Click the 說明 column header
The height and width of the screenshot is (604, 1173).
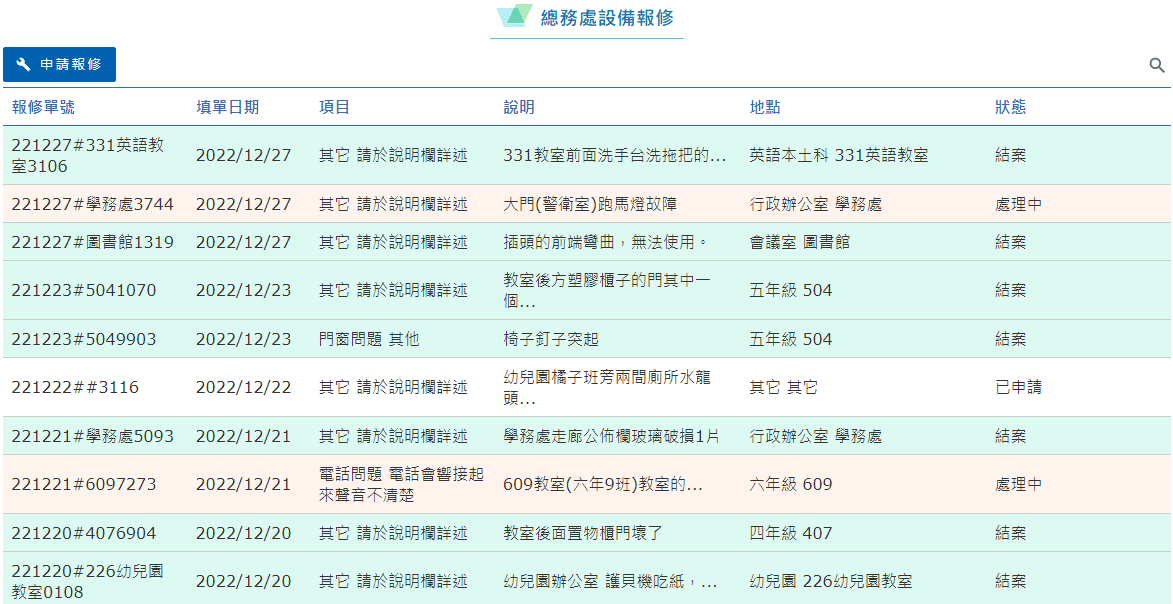519,107
